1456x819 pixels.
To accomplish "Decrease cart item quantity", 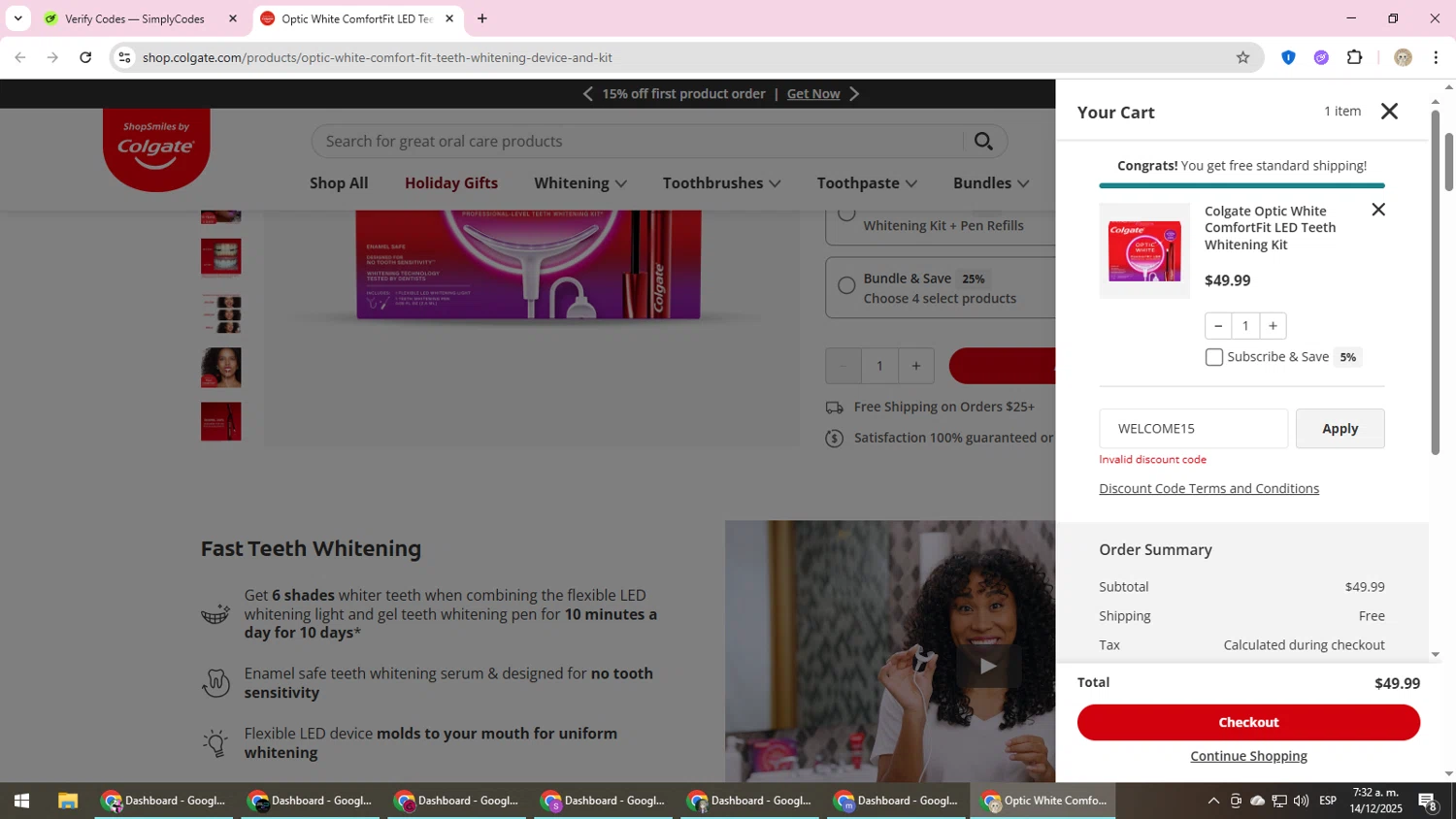I will pyautogui.click(x=1218, y=326).
